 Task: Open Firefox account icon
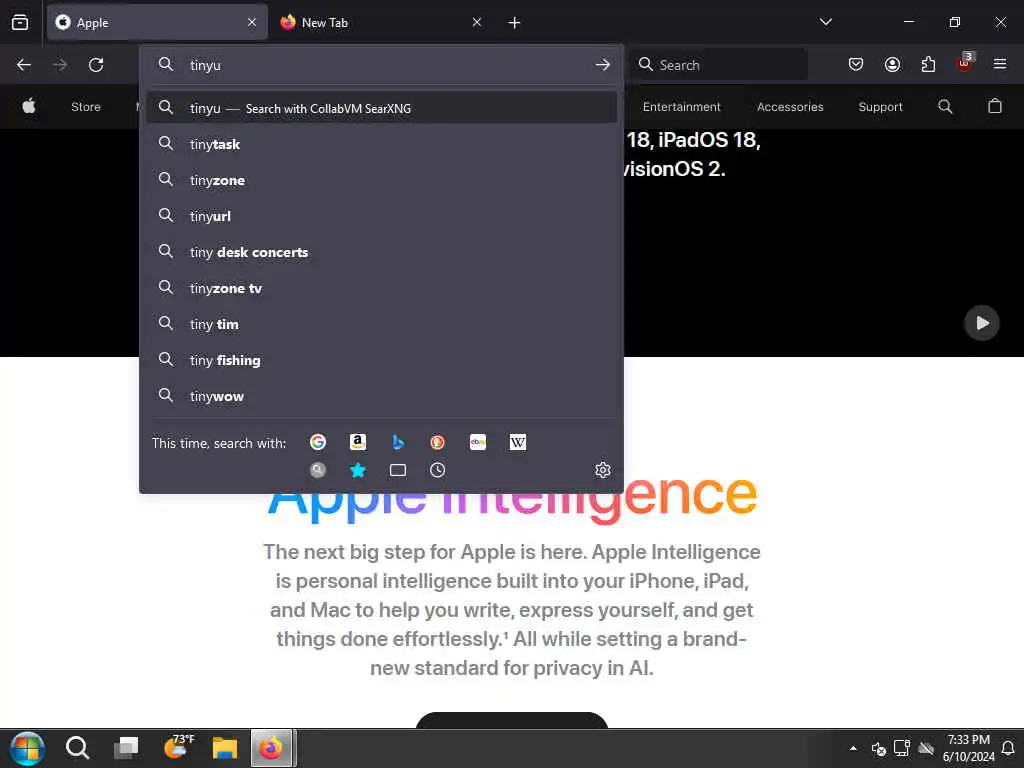pyautogui.click(x=892, y=65)
